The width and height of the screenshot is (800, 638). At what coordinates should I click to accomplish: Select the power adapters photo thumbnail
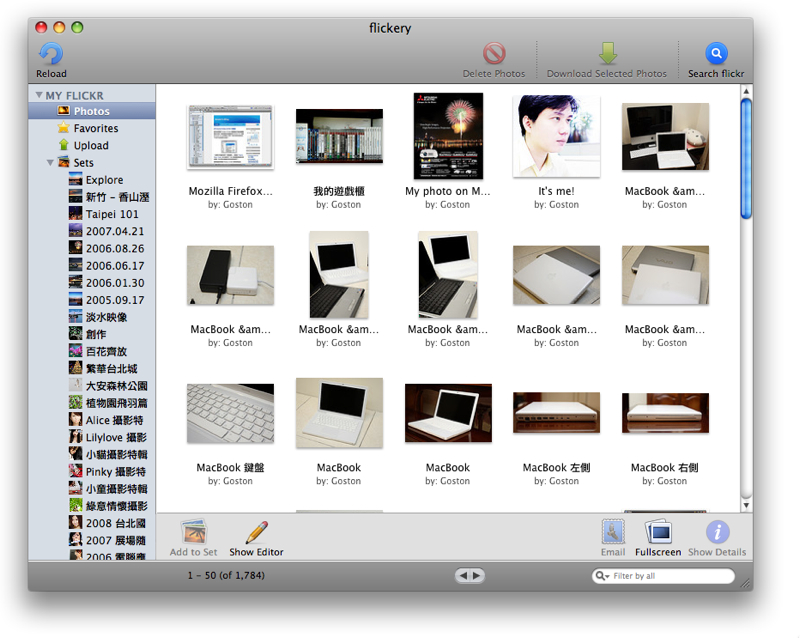coord(231,275)
